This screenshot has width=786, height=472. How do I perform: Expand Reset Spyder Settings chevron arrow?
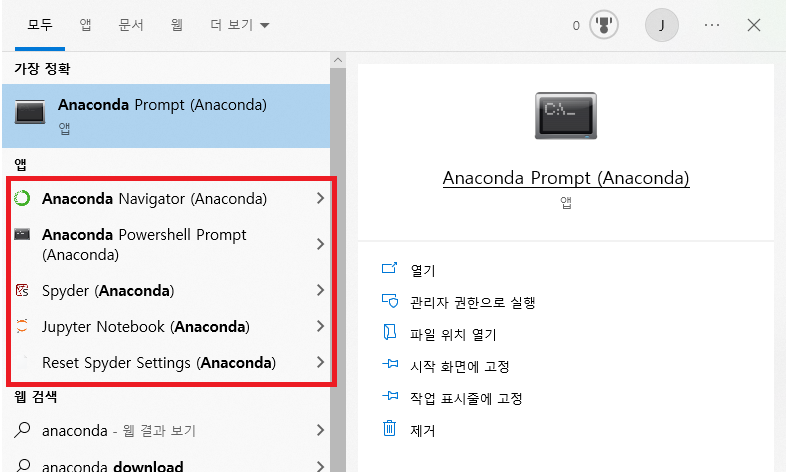coord(320,362)
